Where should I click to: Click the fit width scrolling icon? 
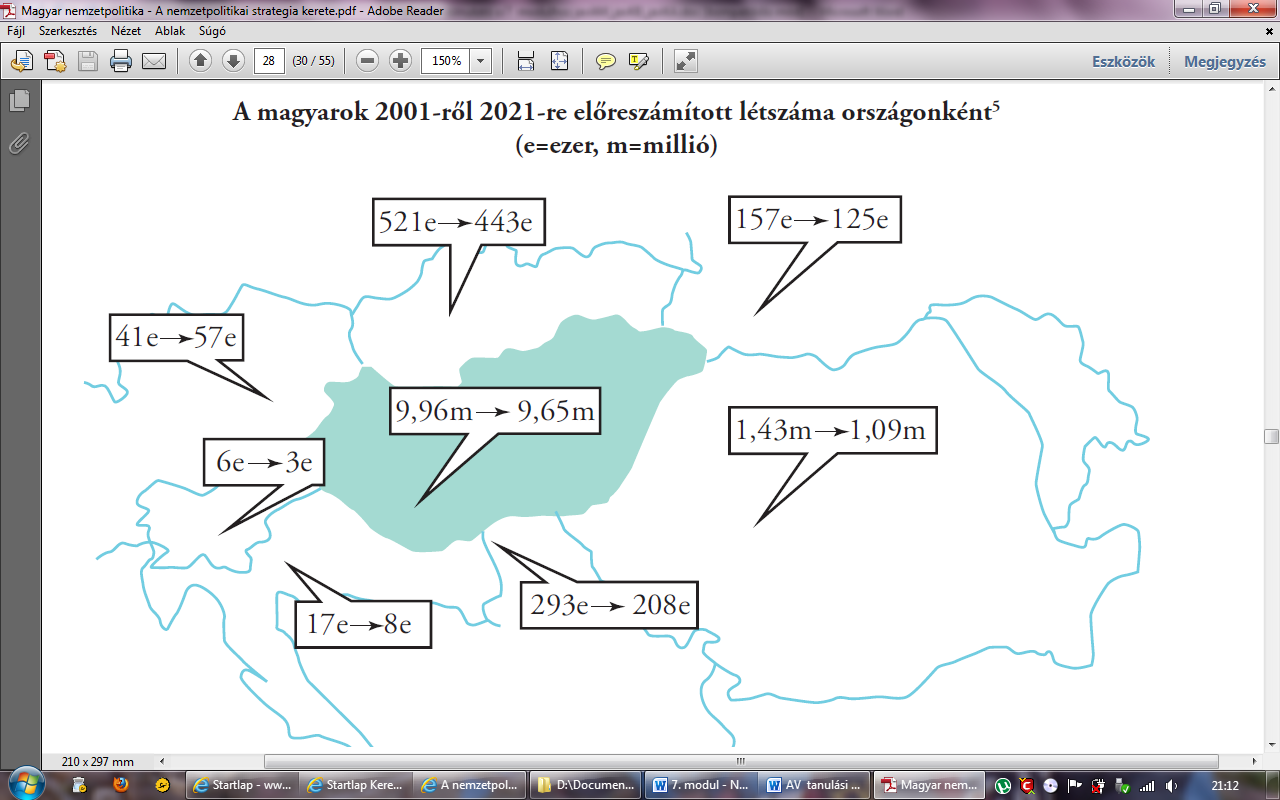coord(526,61)
